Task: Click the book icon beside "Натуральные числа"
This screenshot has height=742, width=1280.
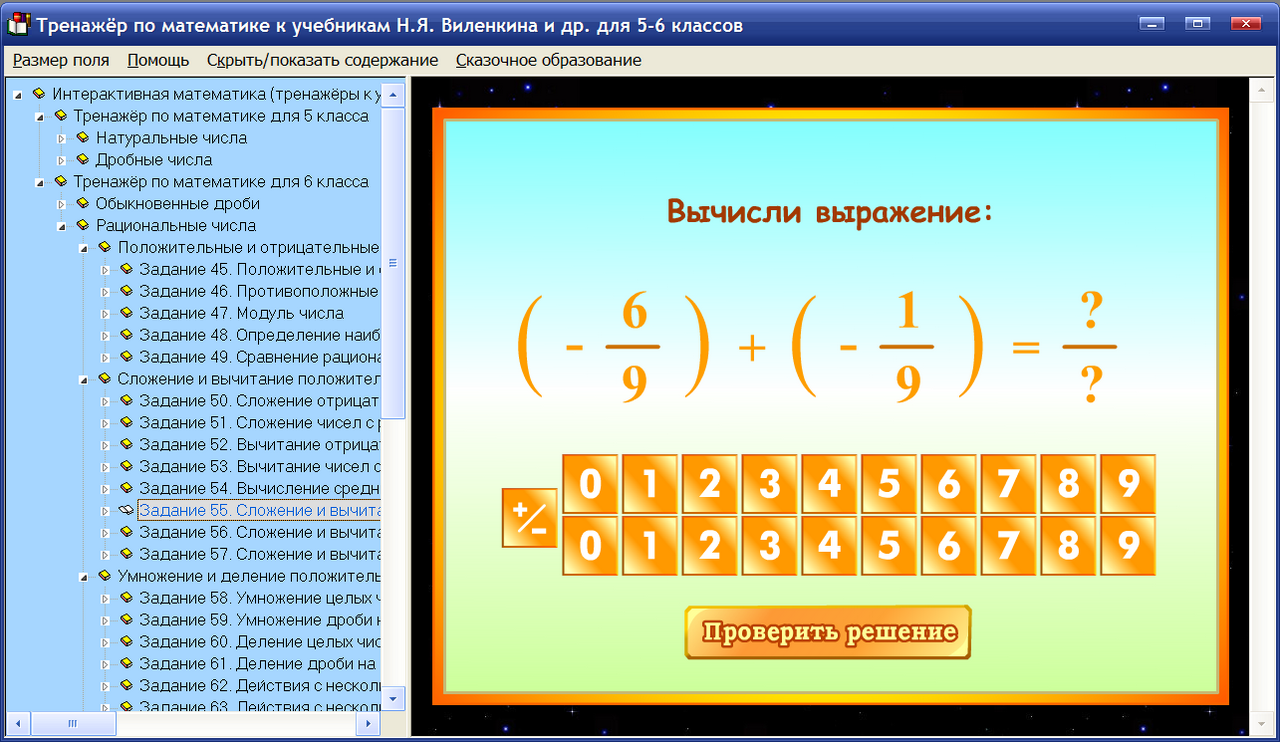Action: tap(82, 137)
